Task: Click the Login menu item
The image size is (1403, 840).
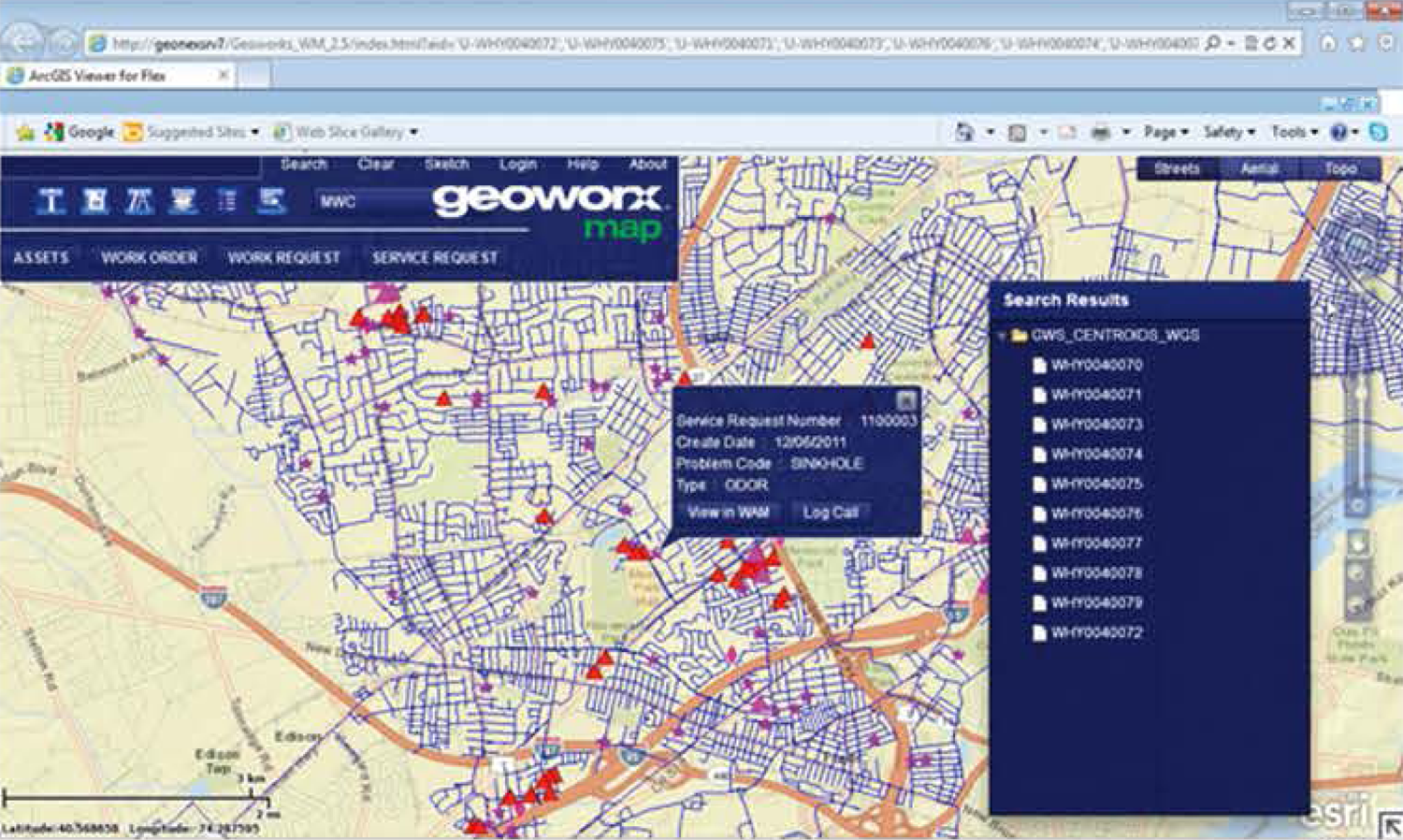Action: (x=517, y=164)
